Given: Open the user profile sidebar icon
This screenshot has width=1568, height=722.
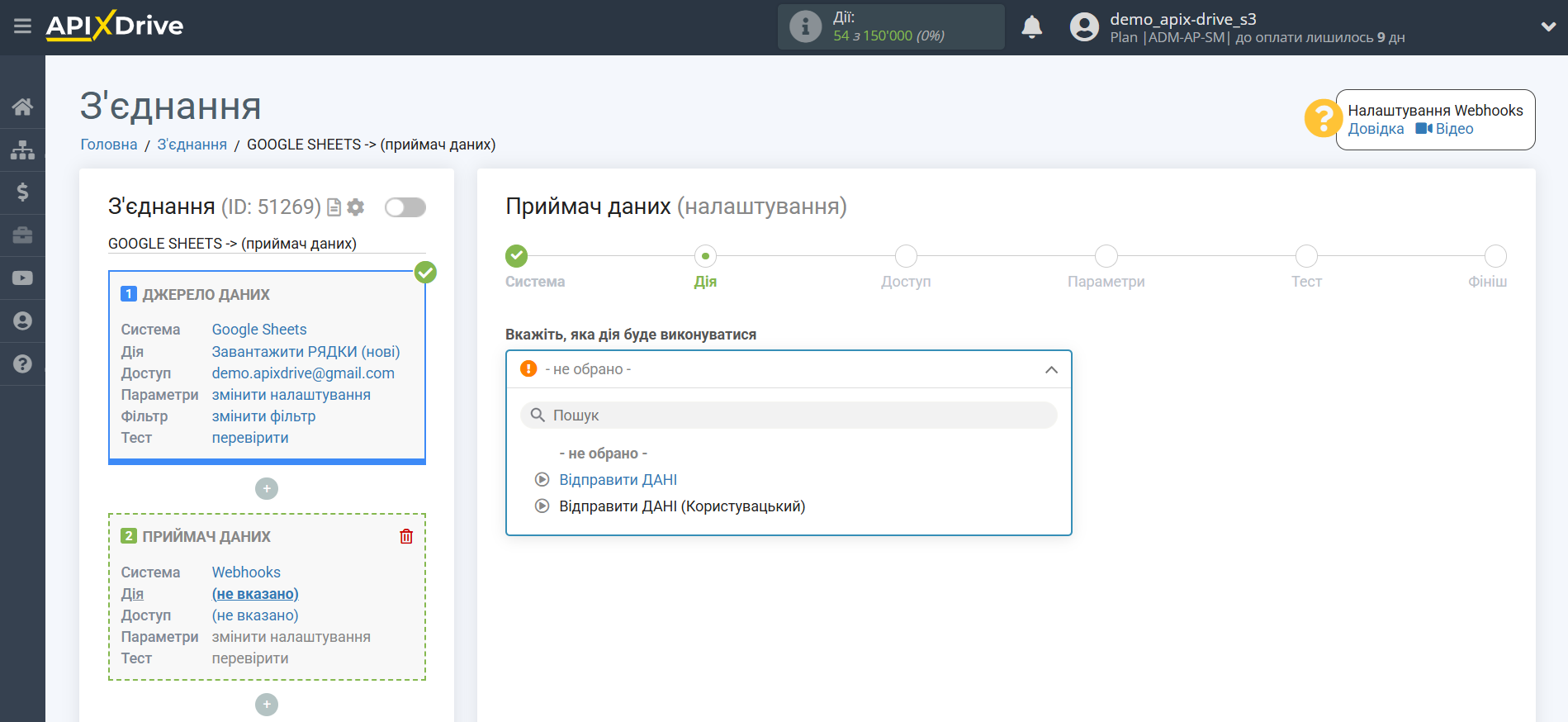Looking at the screenshot, I should coord(22,321).
